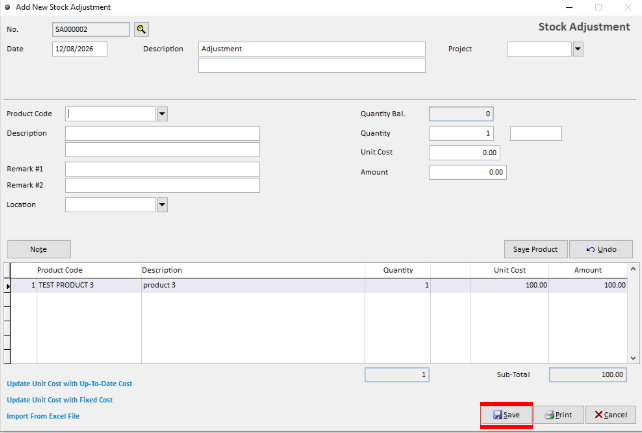Click the Quantity field showing 1

click(x=461, y=133)
